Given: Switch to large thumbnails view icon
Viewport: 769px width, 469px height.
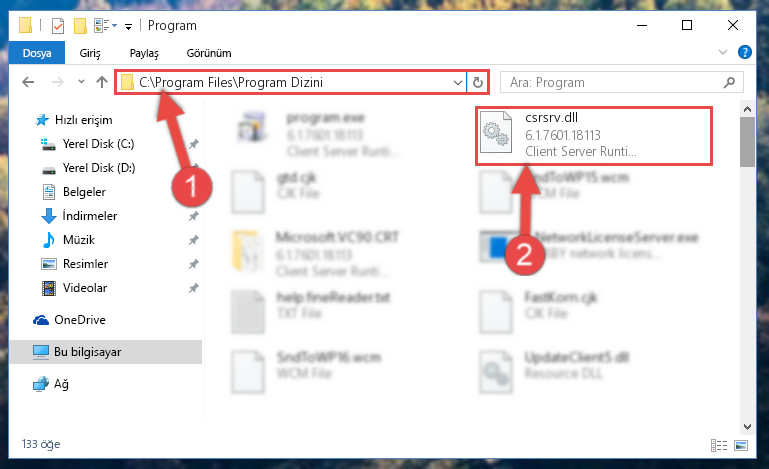Looking at the screenshot, I should pyautogui.click(x=741, y=445).
